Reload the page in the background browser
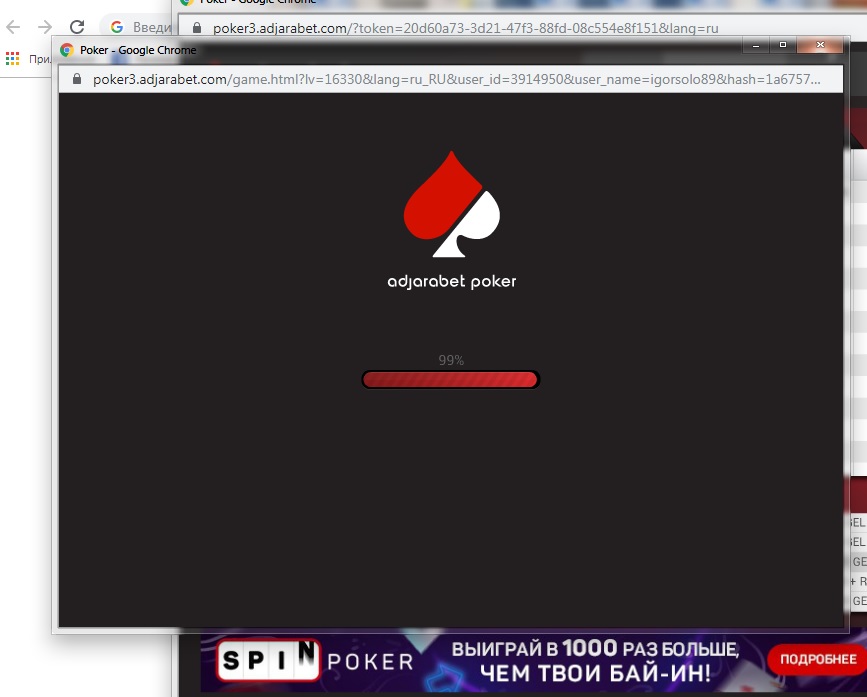Image resolution: width=867 pixels, height=697 pixels. (x=77, y=27)
